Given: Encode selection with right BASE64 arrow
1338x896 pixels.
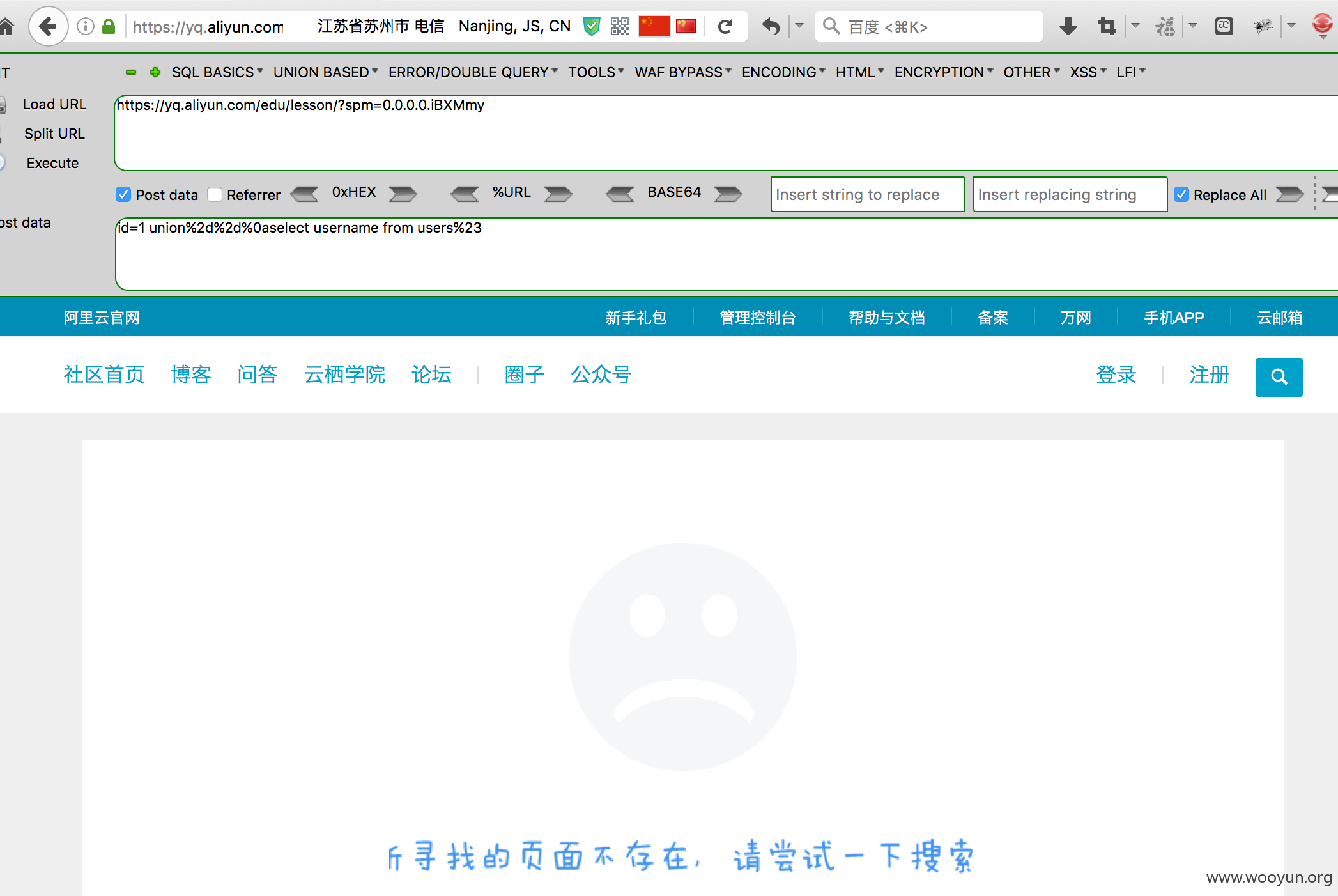Looking at the screenshot, I should pyautogui.click(x=728, y=194).
